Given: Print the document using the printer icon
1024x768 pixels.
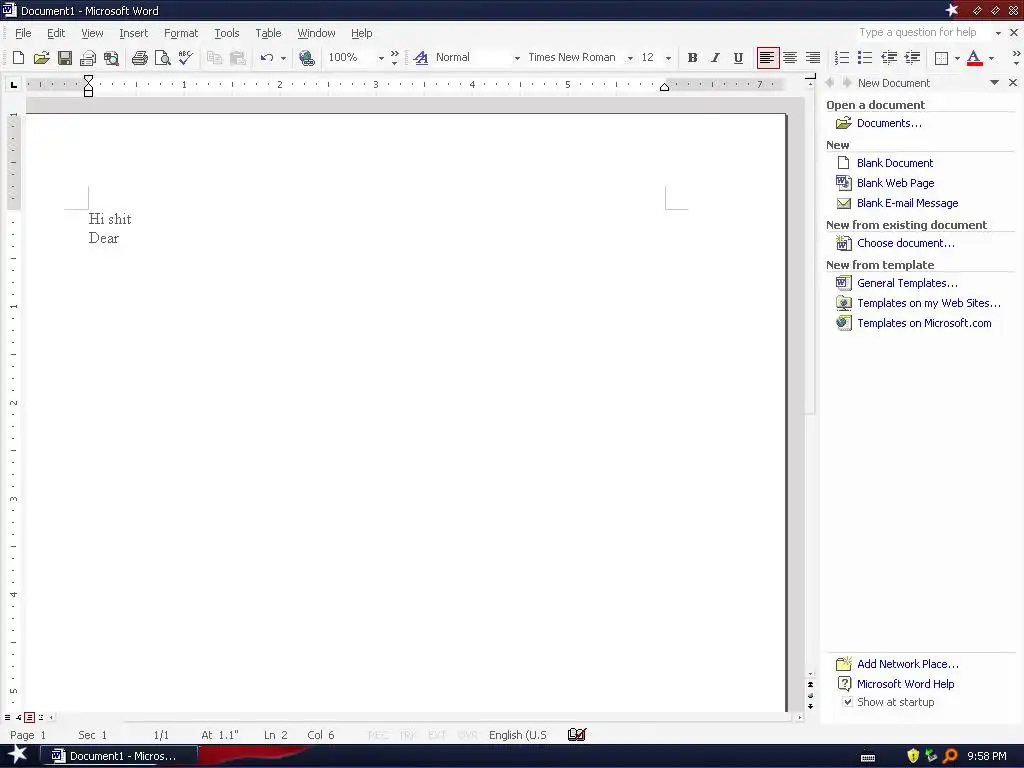Looking at the screenshot, I should [139, 58].
